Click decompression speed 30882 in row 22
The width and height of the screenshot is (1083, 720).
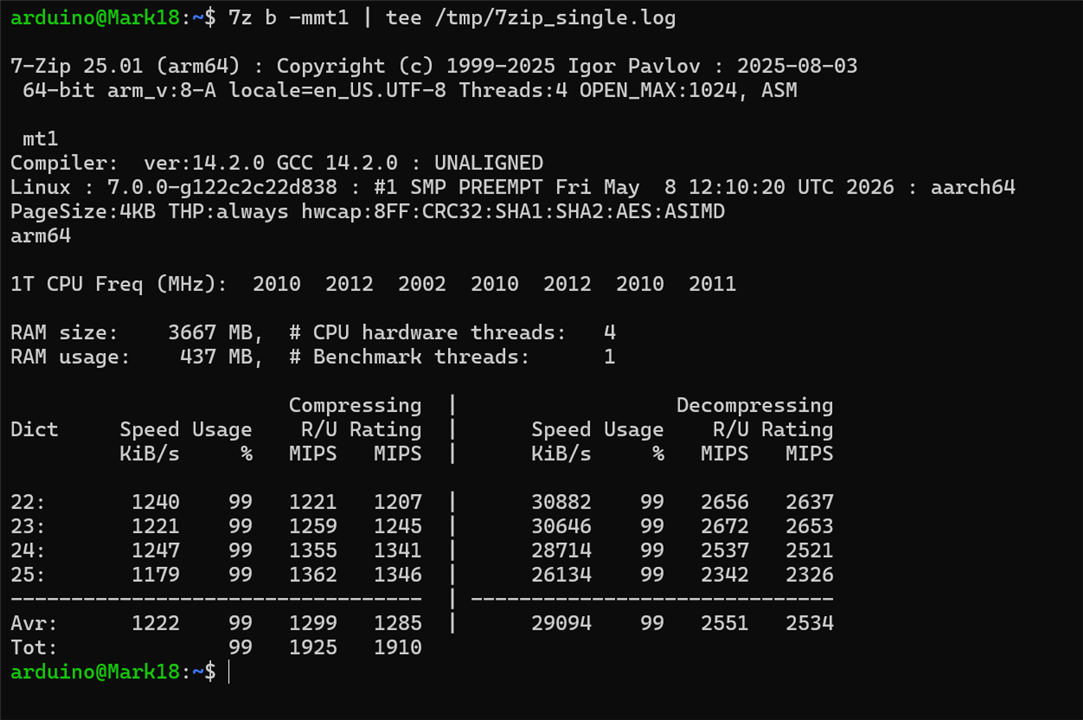point(562,502)
